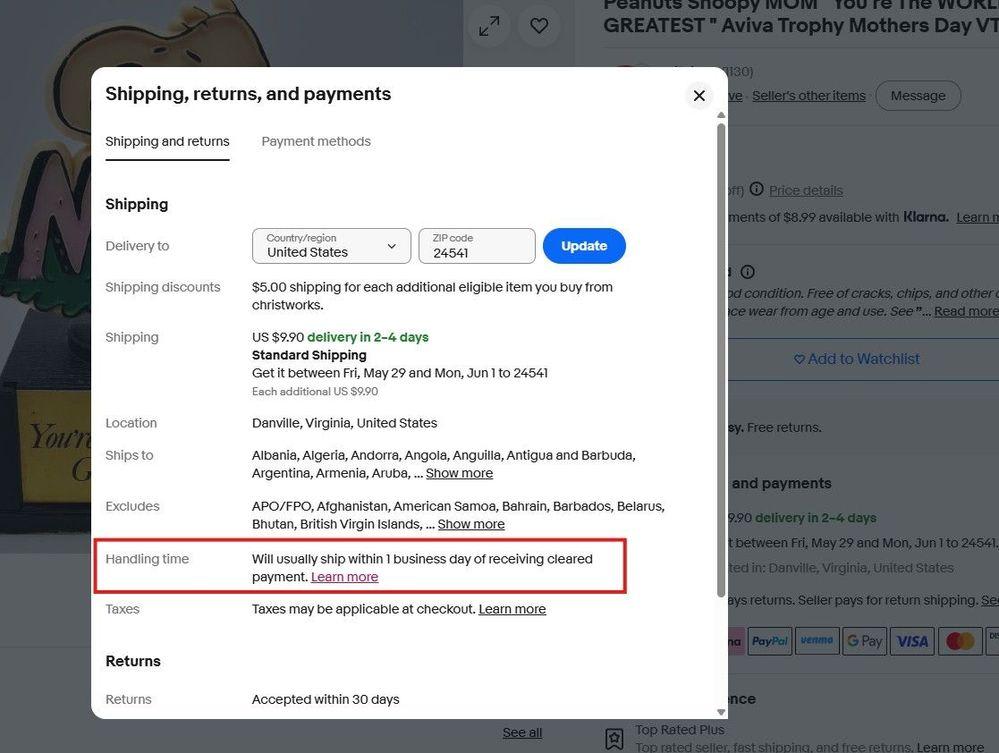Click Read more in item condition description
This screenshot has width=999, height=753.
click(x=966, y=311)
